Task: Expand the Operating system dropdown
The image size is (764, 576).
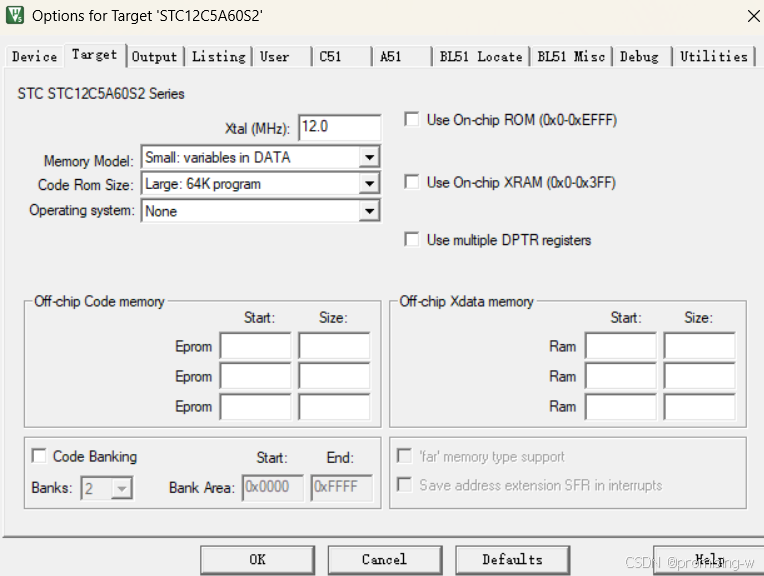Action: tap(369, 211)
